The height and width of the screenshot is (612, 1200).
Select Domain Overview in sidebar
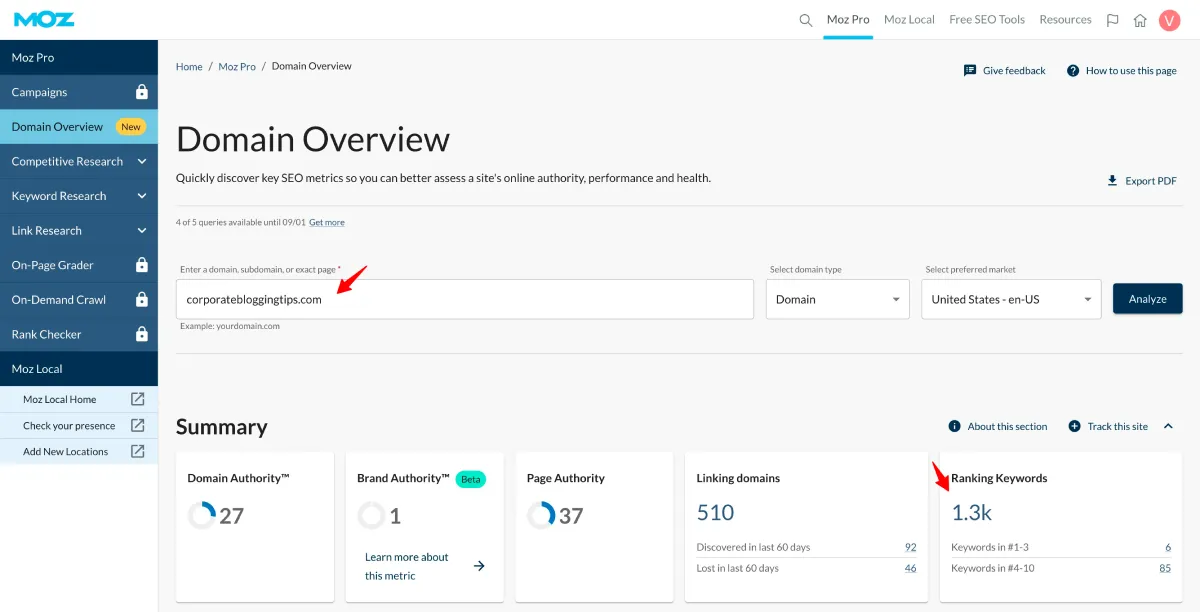pyautogui.click(x=79, y=127)
